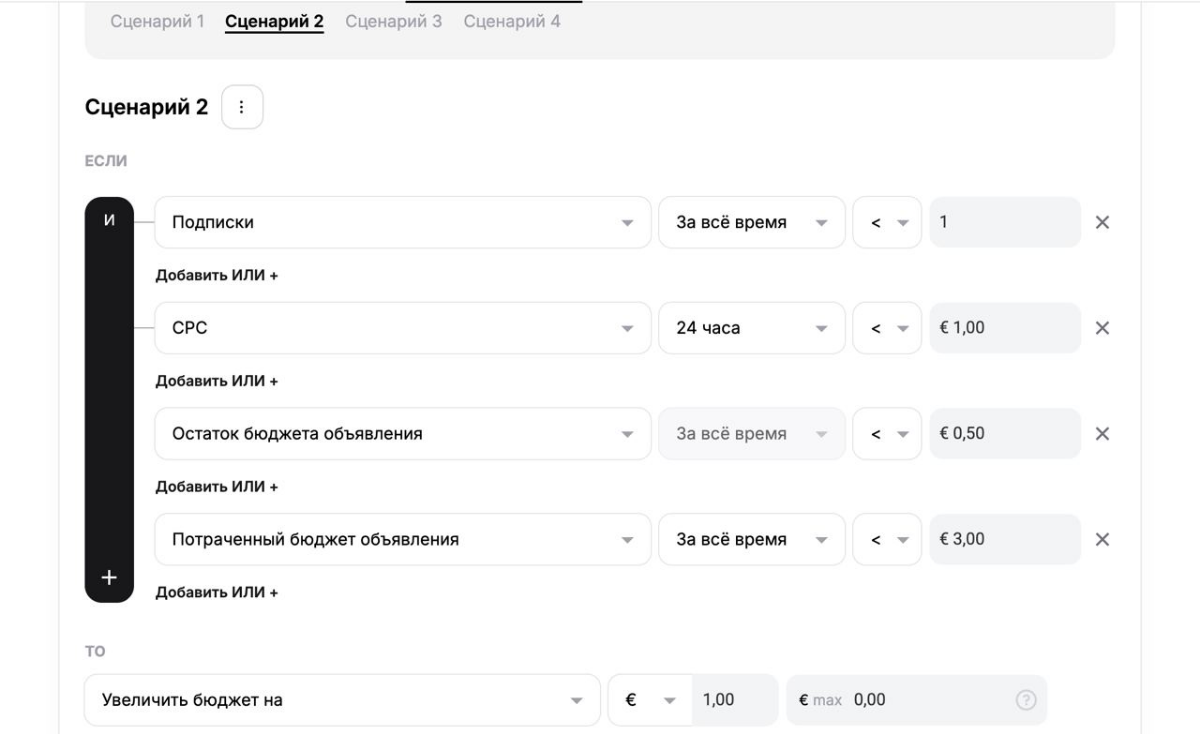Open the Сценарий 4 tab

pos(511,21)
